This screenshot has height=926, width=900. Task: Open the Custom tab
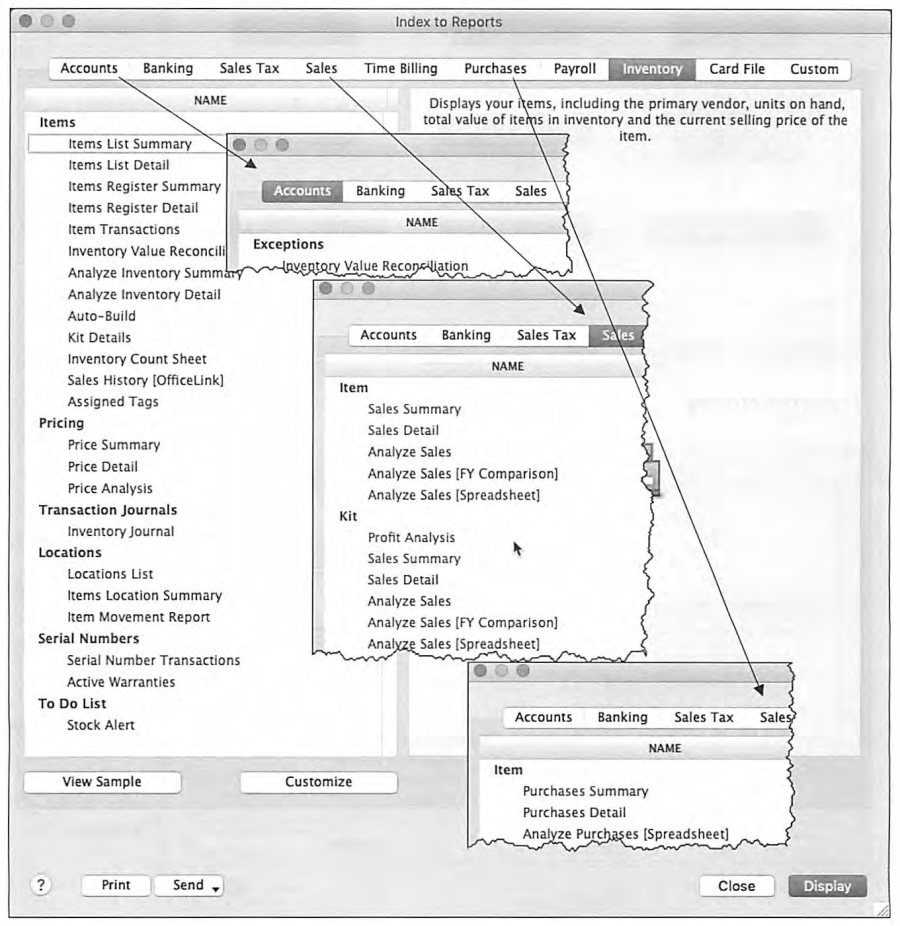[x=814, y=69]
